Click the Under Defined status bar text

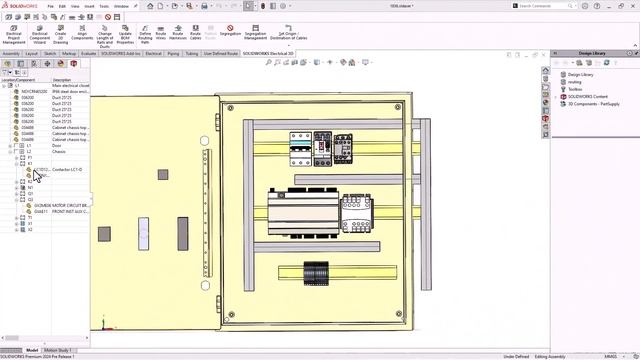tap(516, 357)
